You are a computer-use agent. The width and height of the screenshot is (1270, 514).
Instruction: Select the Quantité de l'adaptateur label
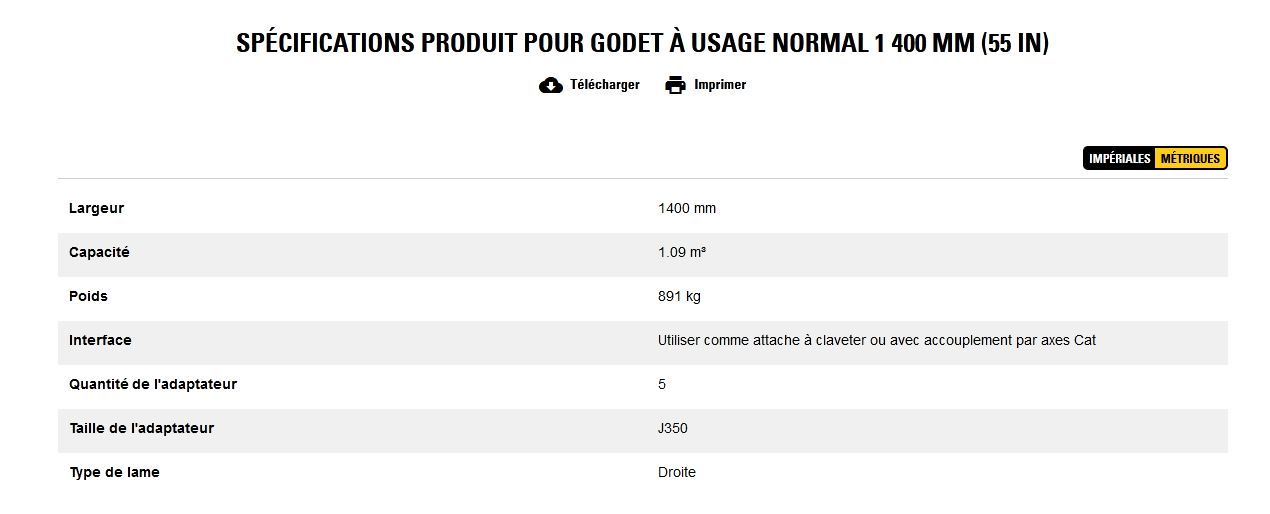click(153, 385)
